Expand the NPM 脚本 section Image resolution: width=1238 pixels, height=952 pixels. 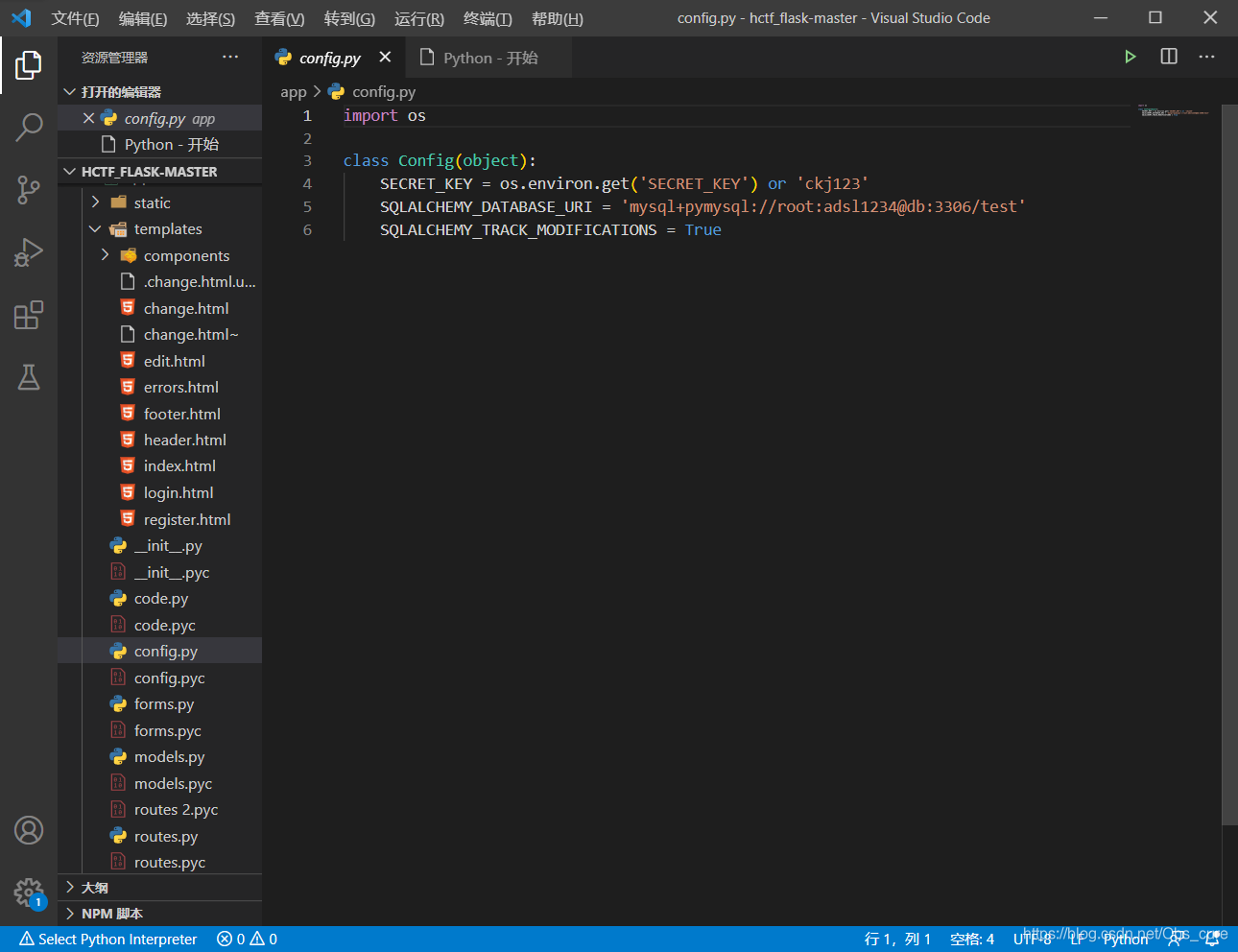(x=111, y=914)
